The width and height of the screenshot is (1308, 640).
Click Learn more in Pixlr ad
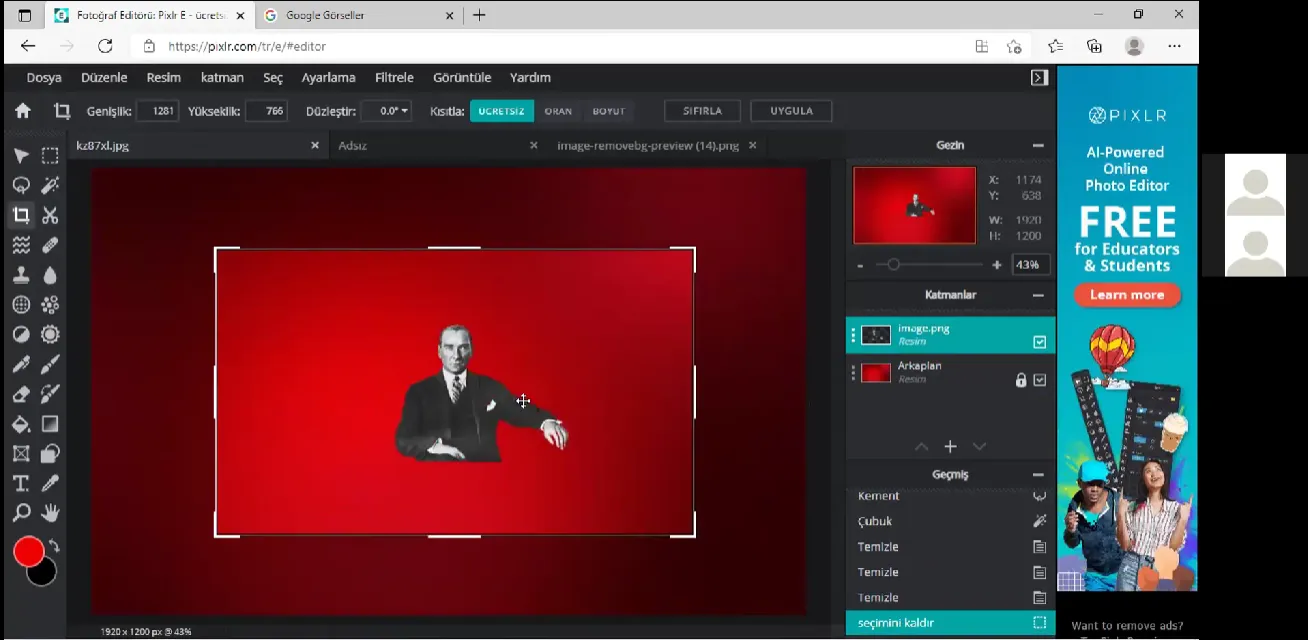[x=1127, y=295]
